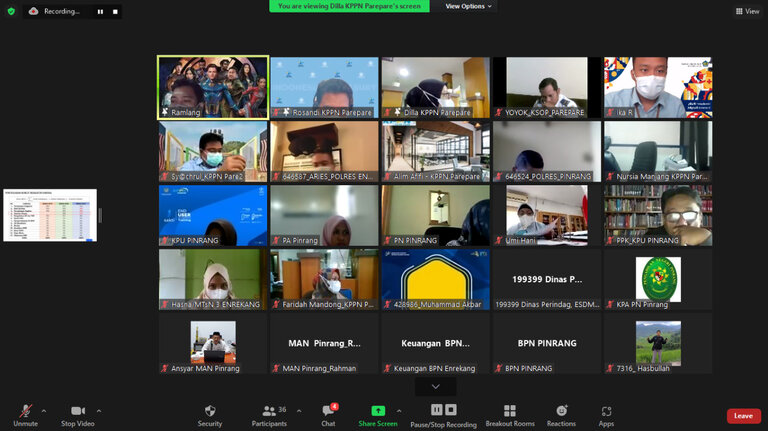768x431 pixels.
Task: Open the Security shield menu
Action: coord(210,414)
